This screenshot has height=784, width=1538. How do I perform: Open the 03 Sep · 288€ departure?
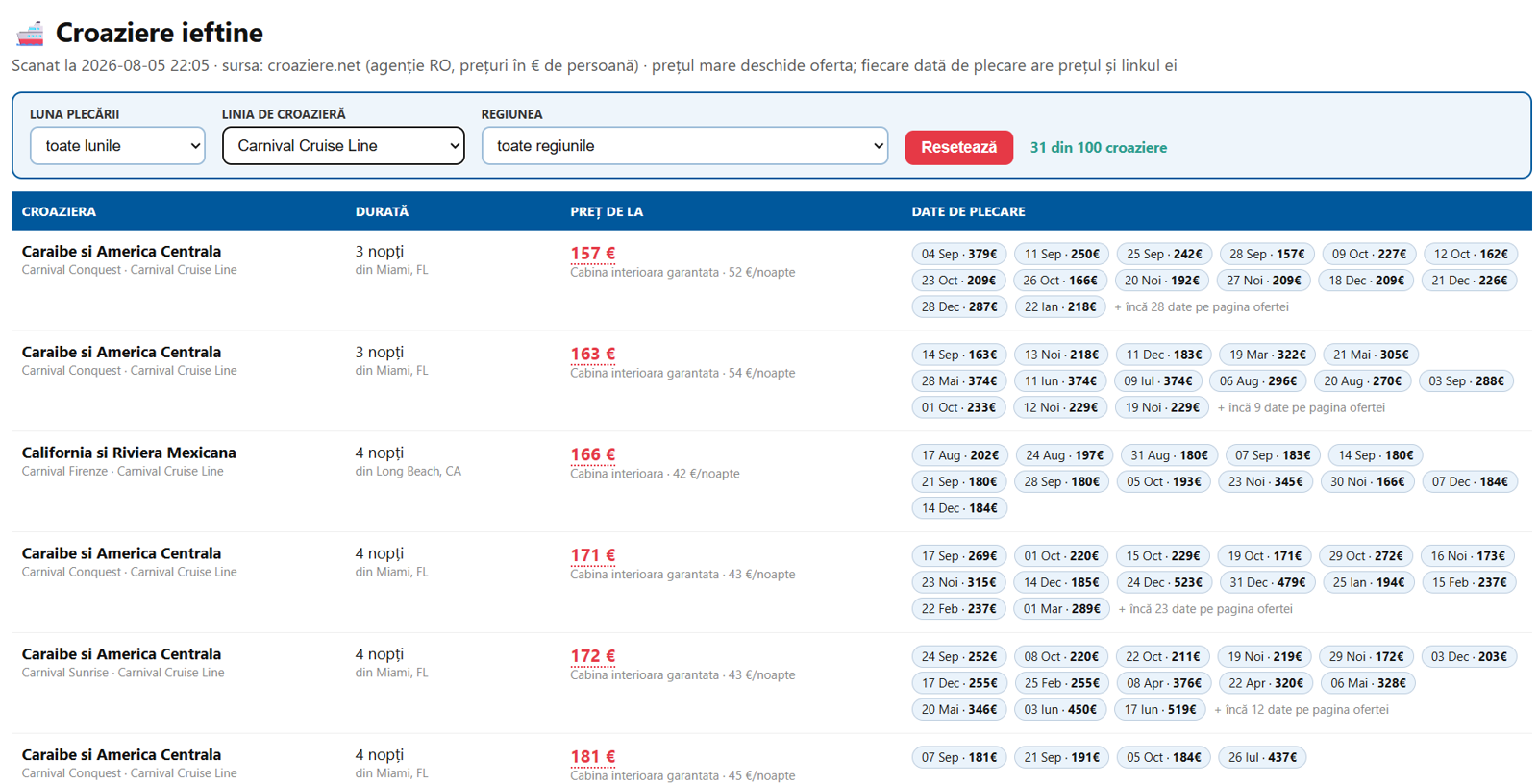pos(1466,381)
